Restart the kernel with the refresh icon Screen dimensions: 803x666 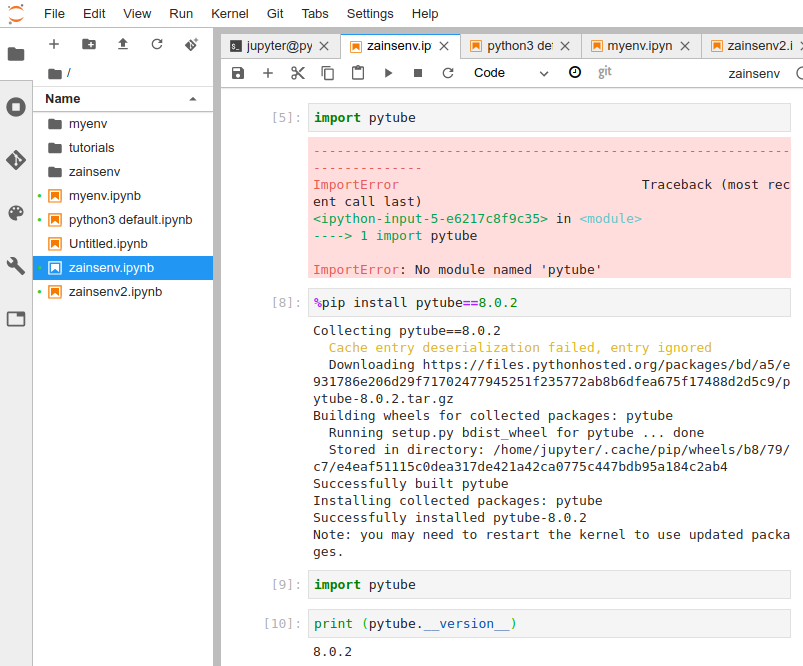[448, 73]
